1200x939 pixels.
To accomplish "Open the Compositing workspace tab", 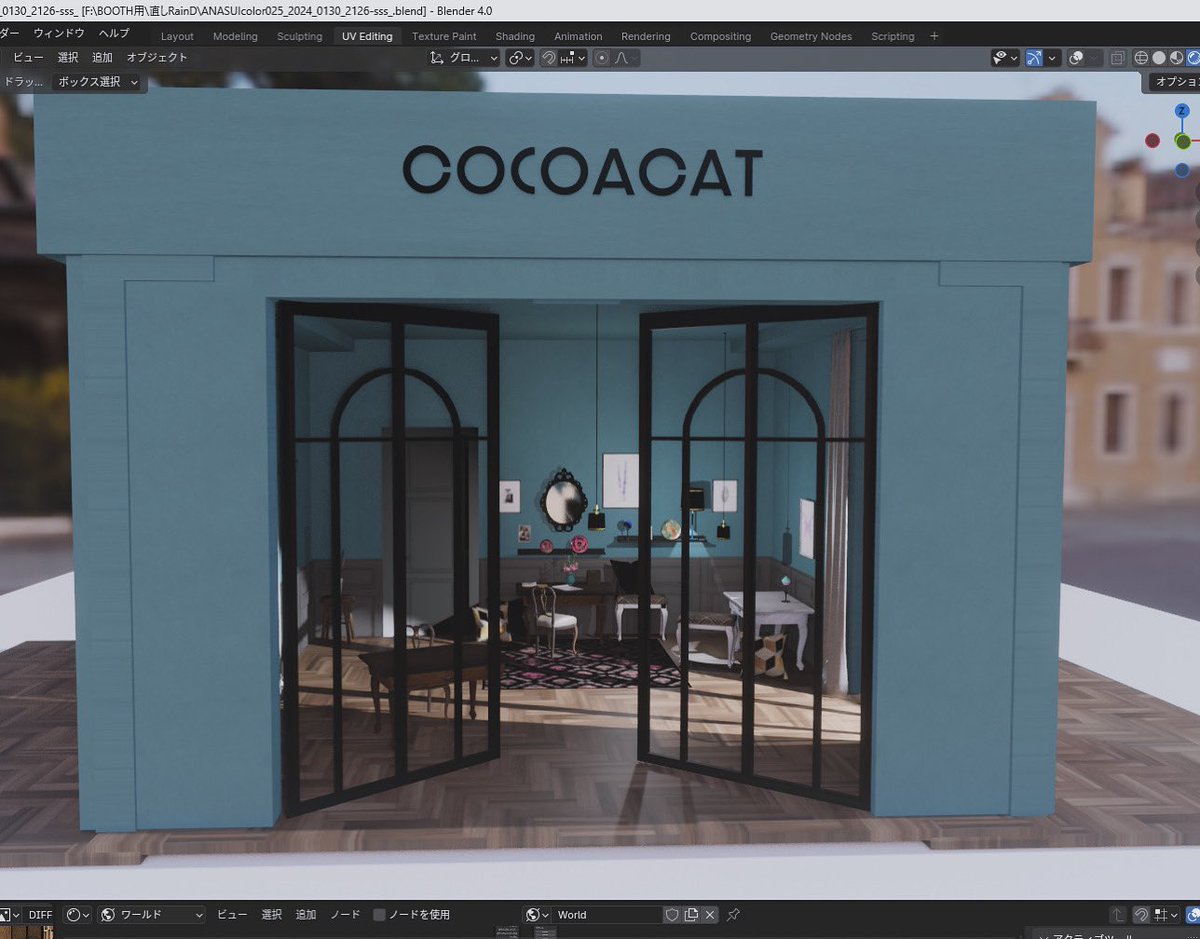I will tap(720, 36).
